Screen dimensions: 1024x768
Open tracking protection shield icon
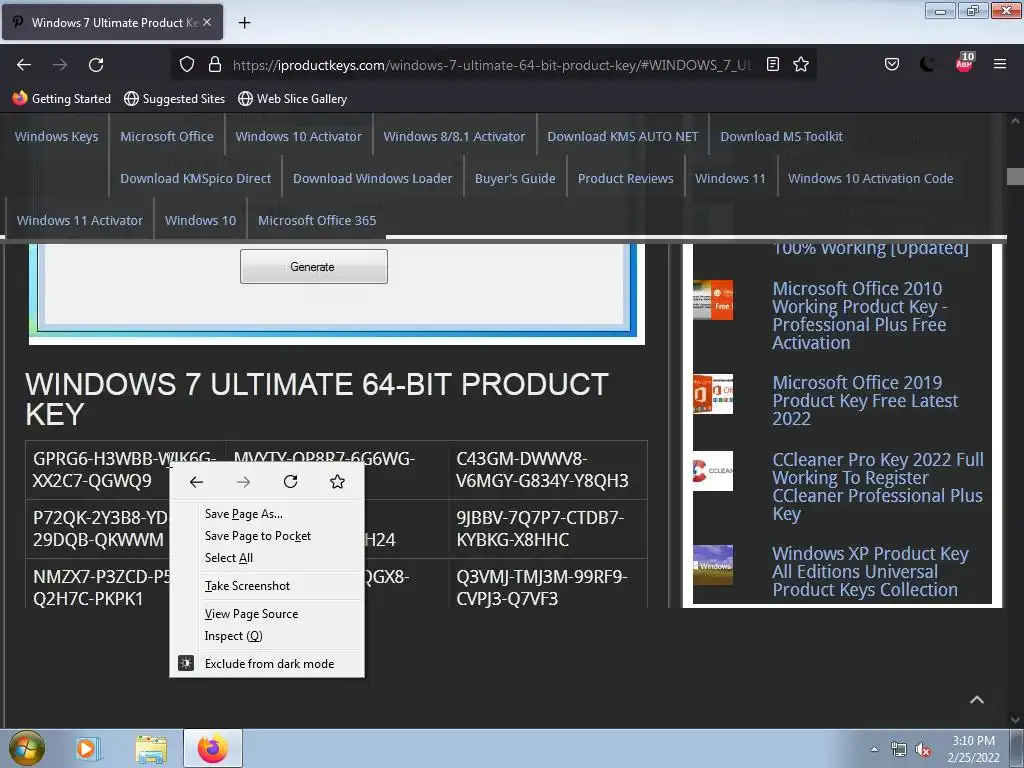pos(187,65)
